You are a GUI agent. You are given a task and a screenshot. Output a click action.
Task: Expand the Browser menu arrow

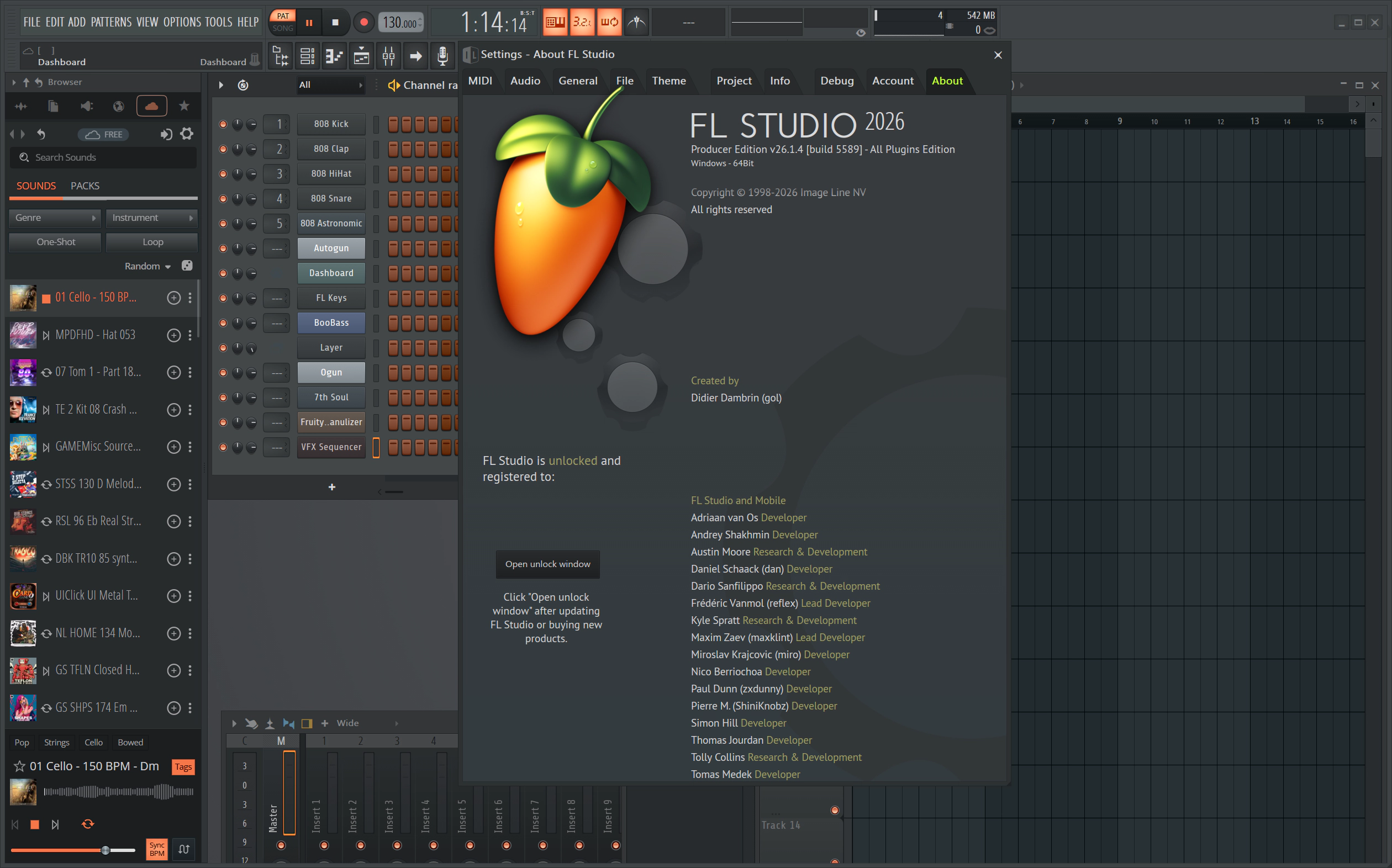(x=14, y=83)
